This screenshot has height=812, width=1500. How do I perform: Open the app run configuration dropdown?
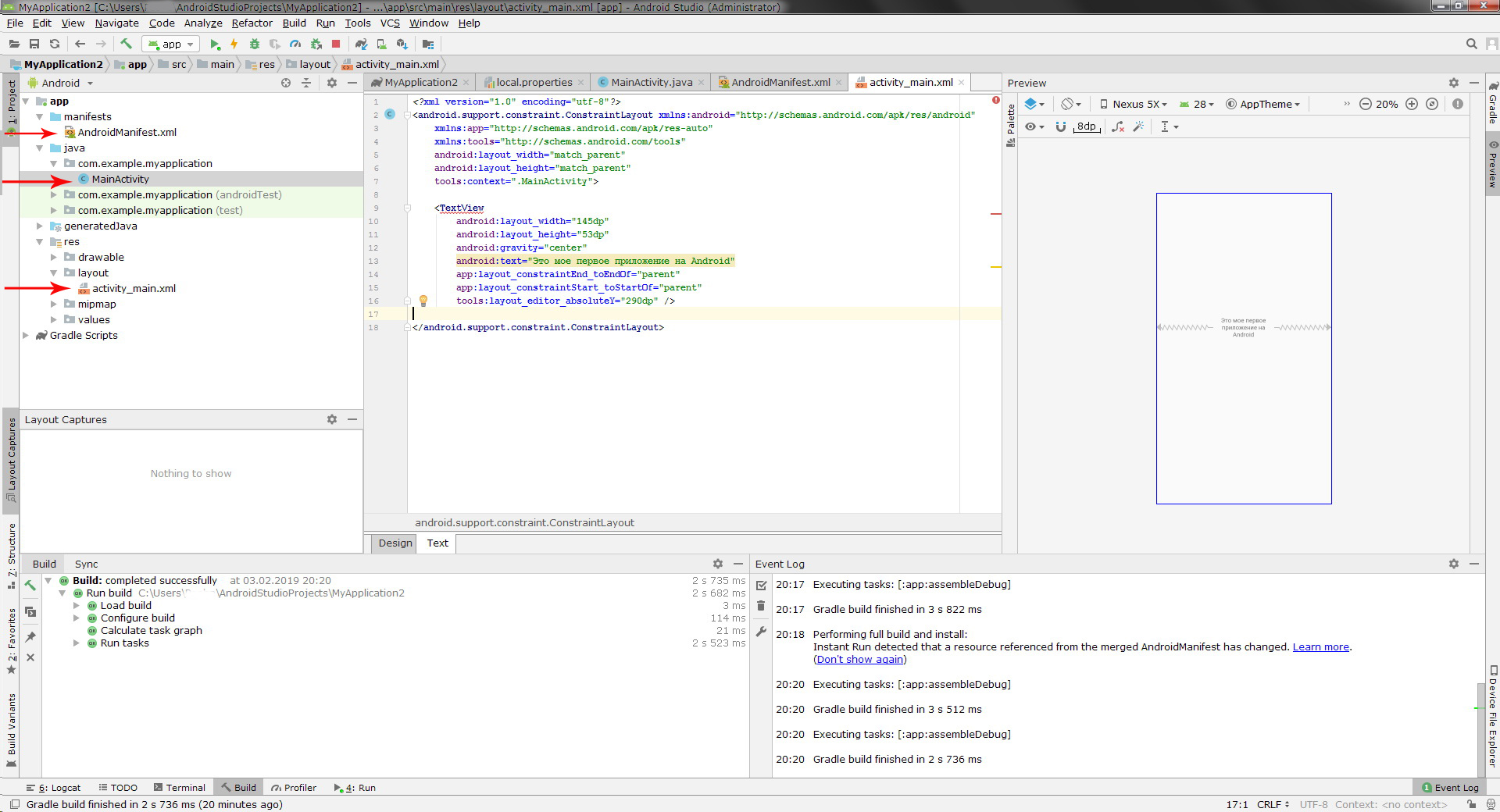click(x=171, y=45)
